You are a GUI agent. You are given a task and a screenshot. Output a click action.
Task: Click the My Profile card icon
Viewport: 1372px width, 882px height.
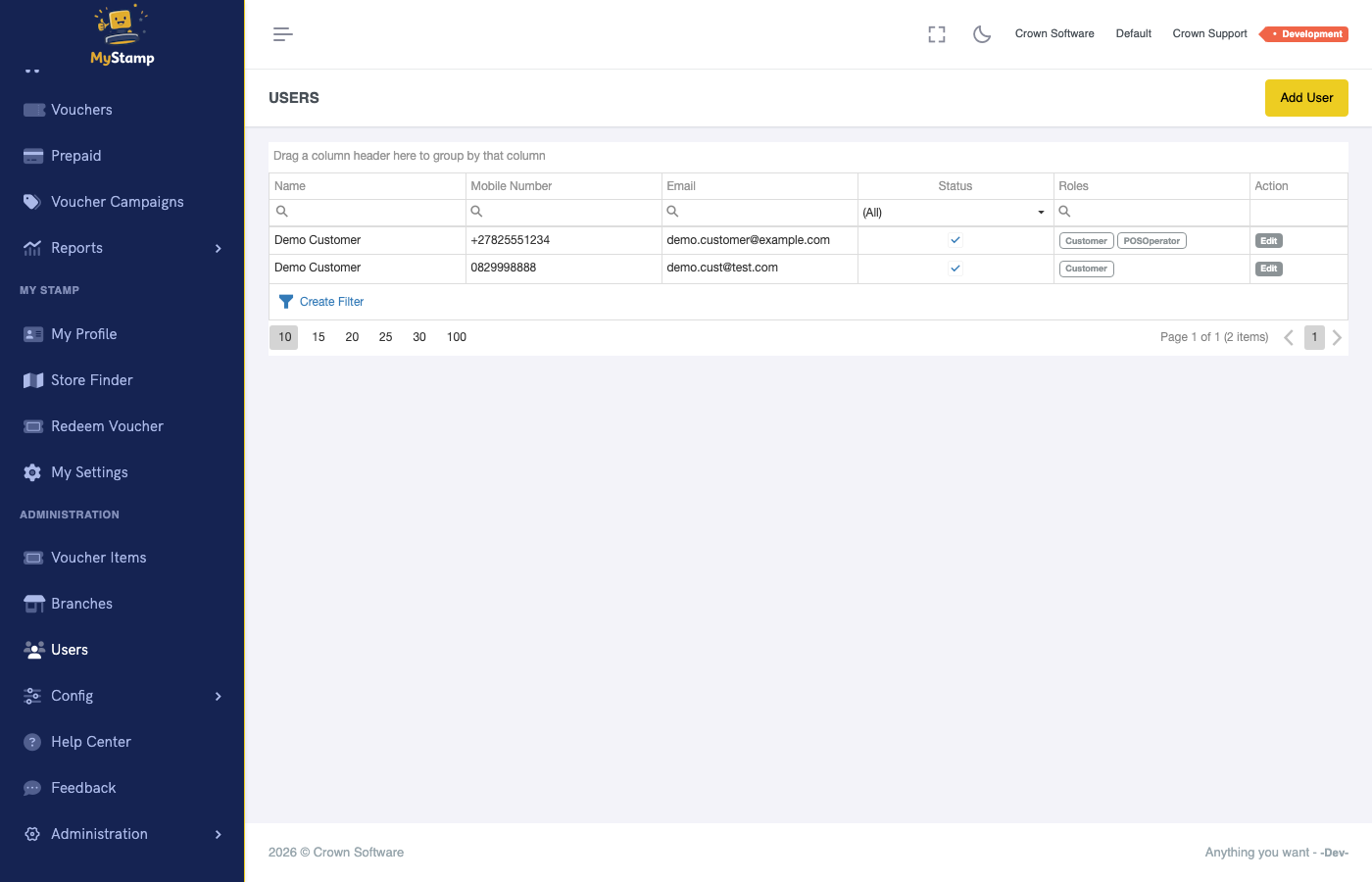33,334
